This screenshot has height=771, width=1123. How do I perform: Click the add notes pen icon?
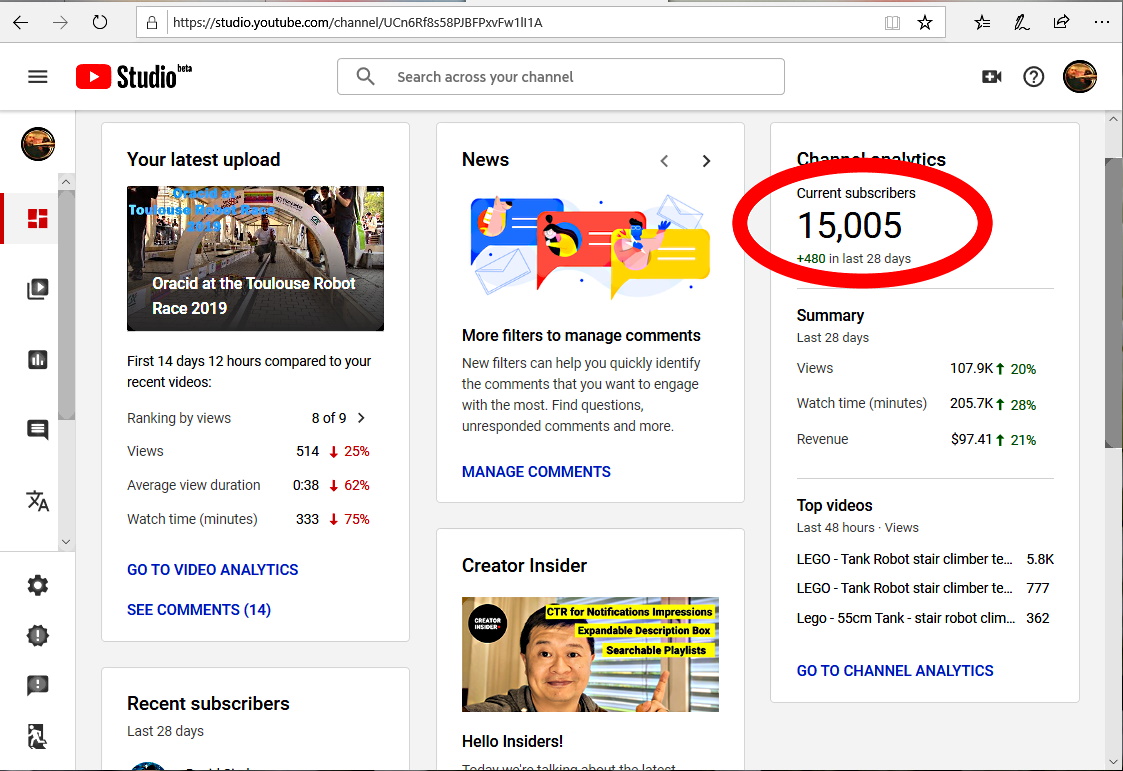[1022, 23]
